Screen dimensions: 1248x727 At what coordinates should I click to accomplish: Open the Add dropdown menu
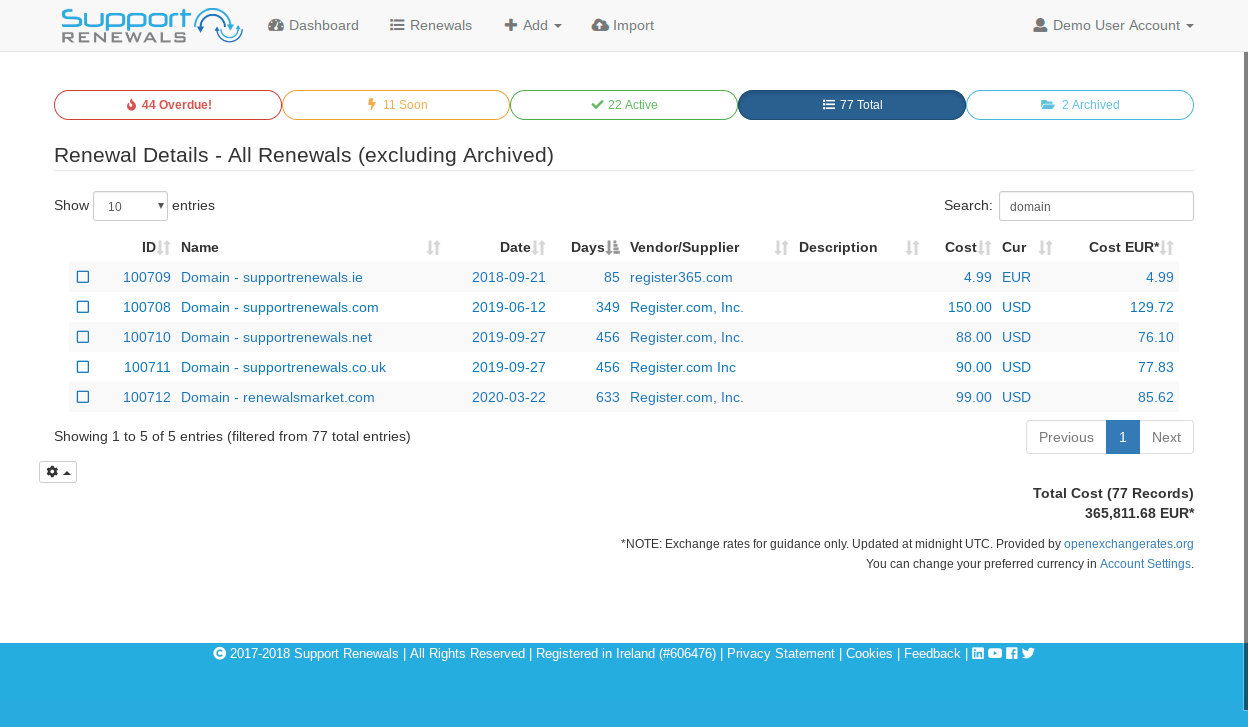[x=533, y=25]
